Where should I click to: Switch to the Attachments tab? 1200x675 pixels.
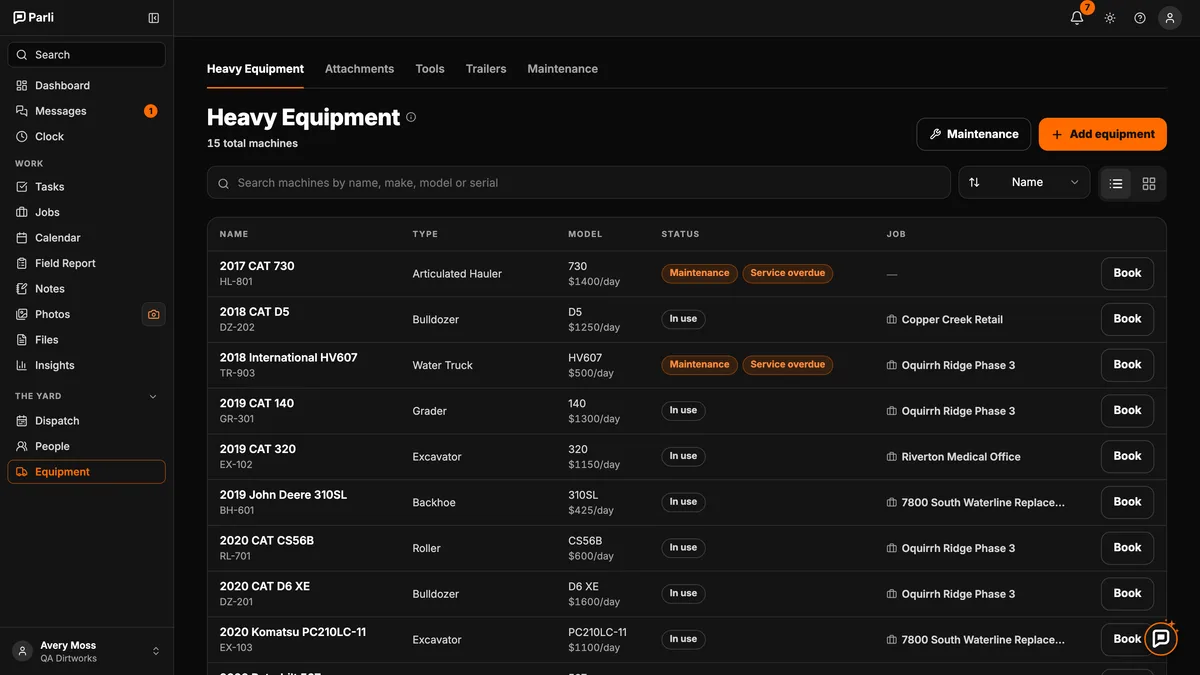coord(359,69)
